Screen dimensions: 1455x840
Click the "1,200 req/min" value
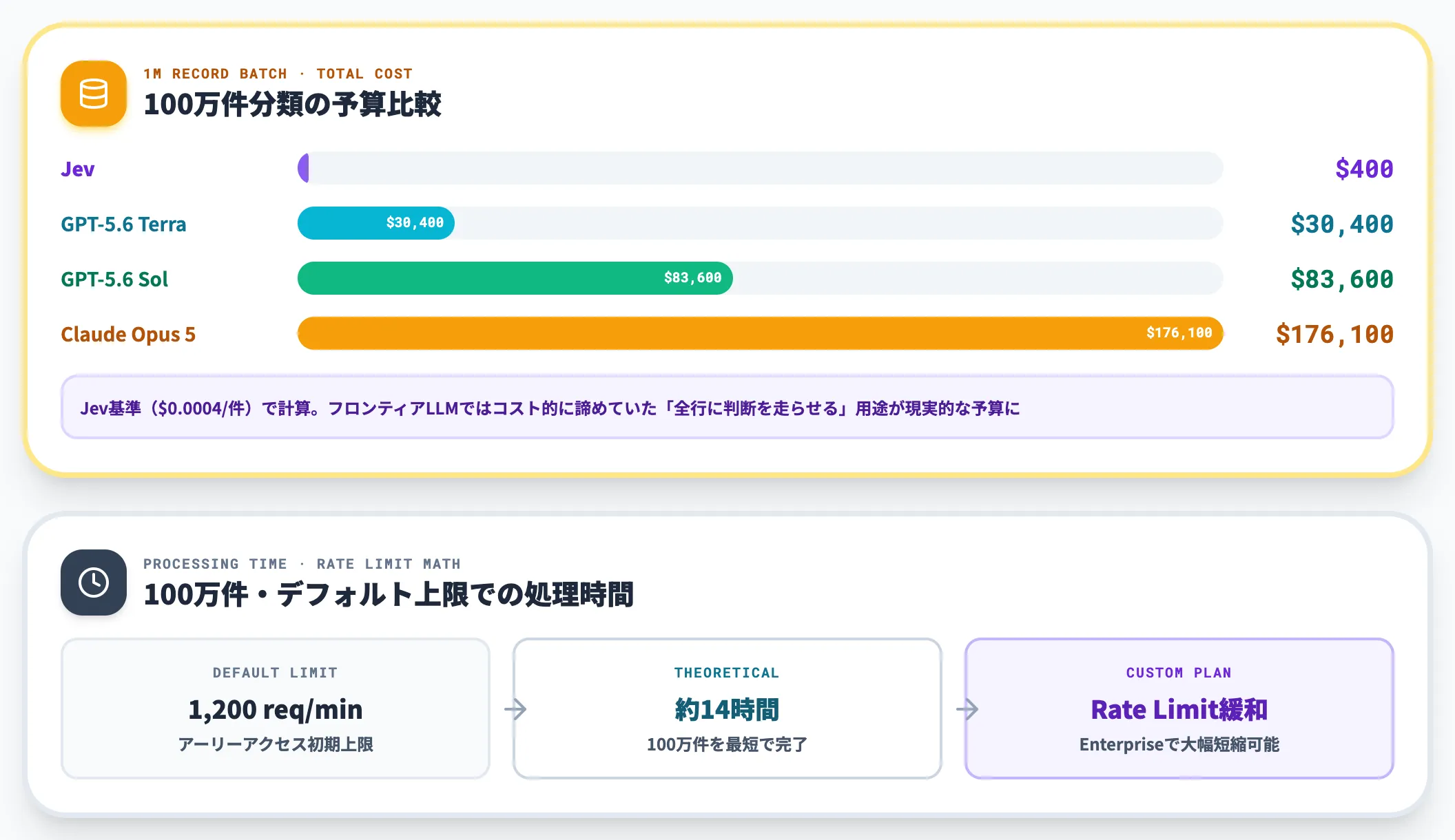[276, 709]
